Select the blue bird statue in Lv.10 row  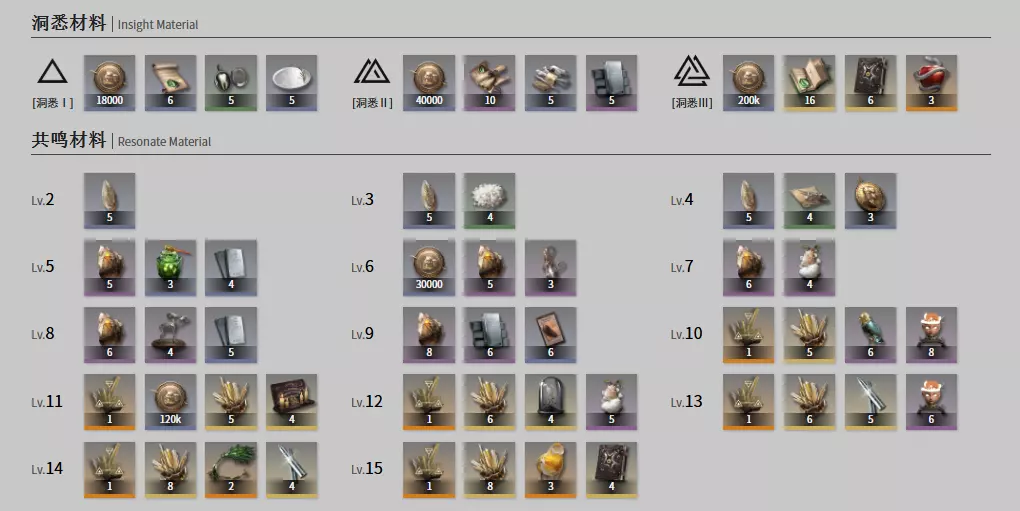click(x=870, y=335)
